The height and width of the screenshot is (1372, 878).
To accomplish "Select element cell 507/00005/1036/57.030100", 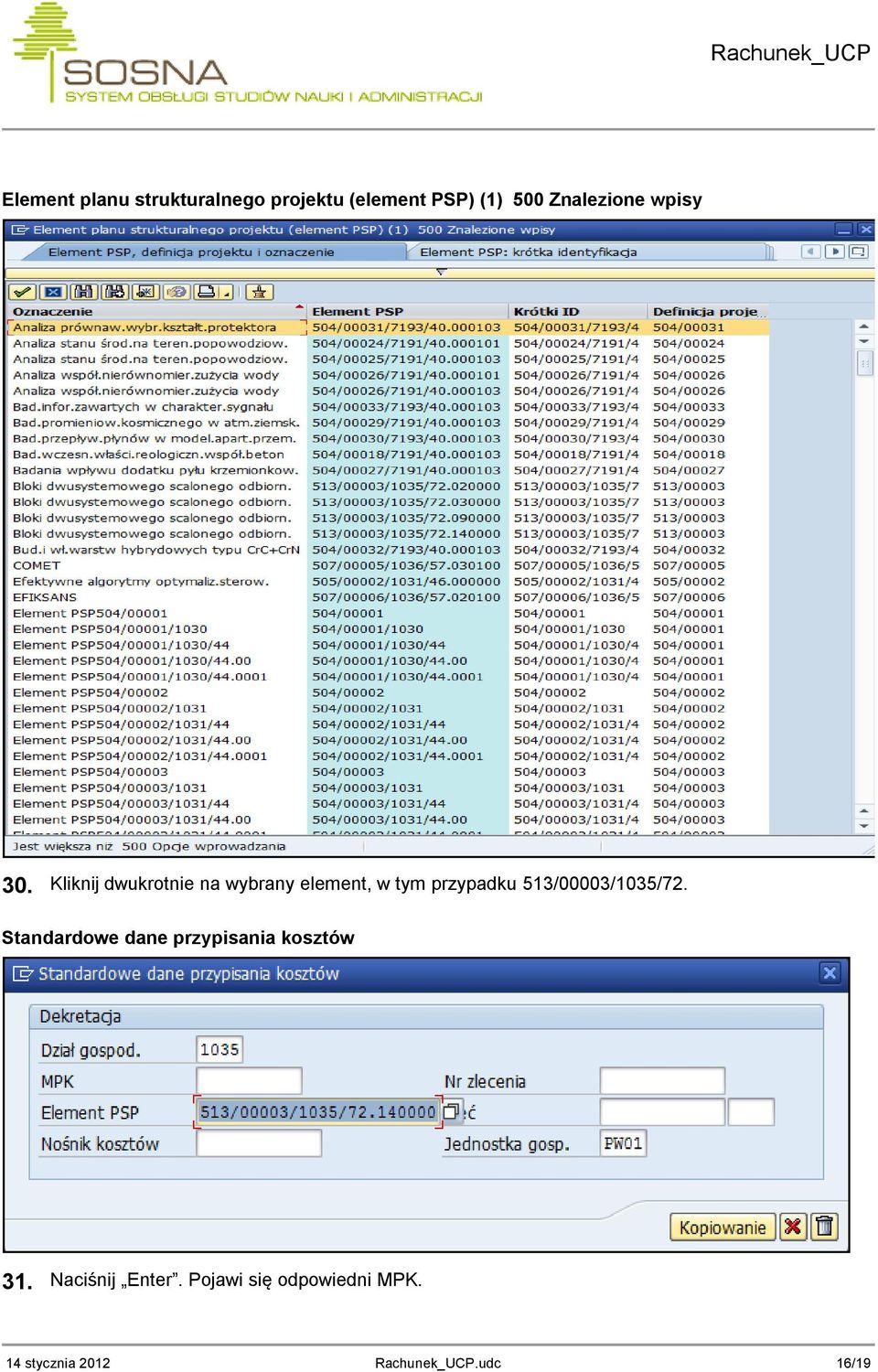I will [406, 565].
